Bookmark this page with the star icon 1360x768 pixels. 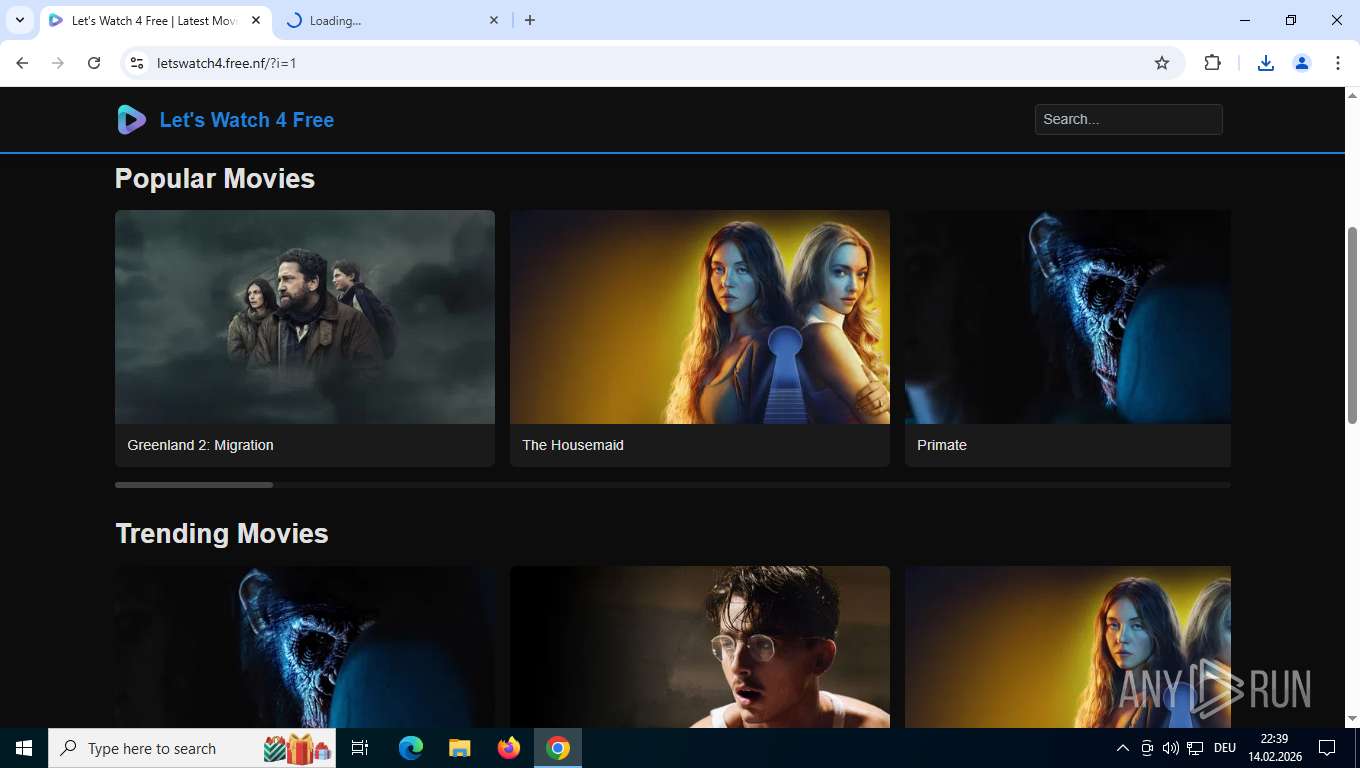coord(1162,63)
